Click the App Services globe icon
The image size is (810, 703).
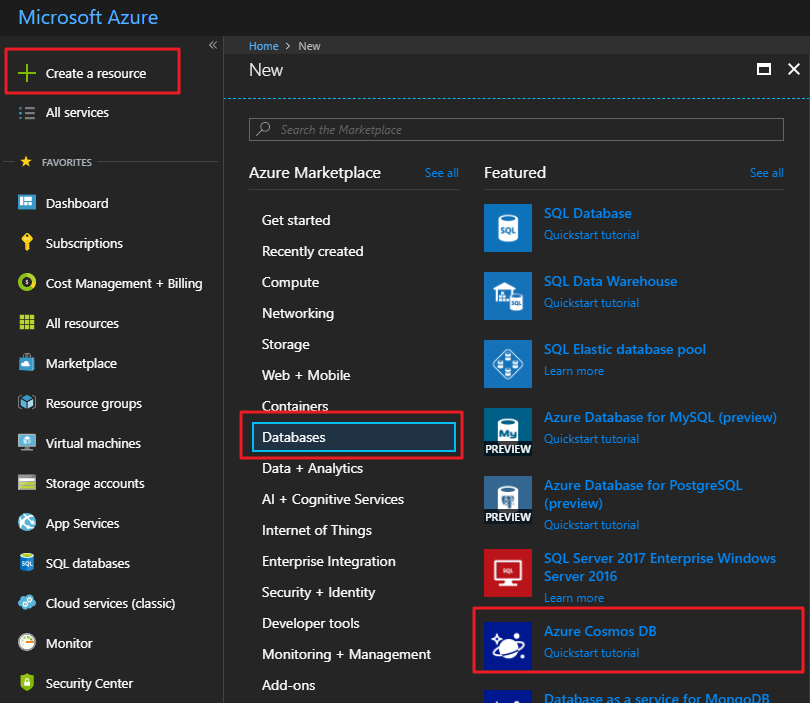click(x=27, y=522)
